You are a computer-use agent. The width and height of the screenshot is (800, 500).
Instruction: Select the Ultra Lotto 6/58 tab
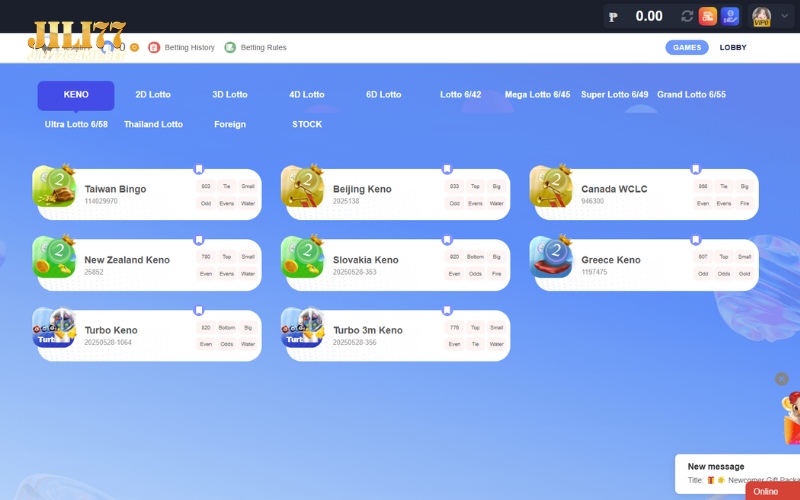tap(76, 124)
